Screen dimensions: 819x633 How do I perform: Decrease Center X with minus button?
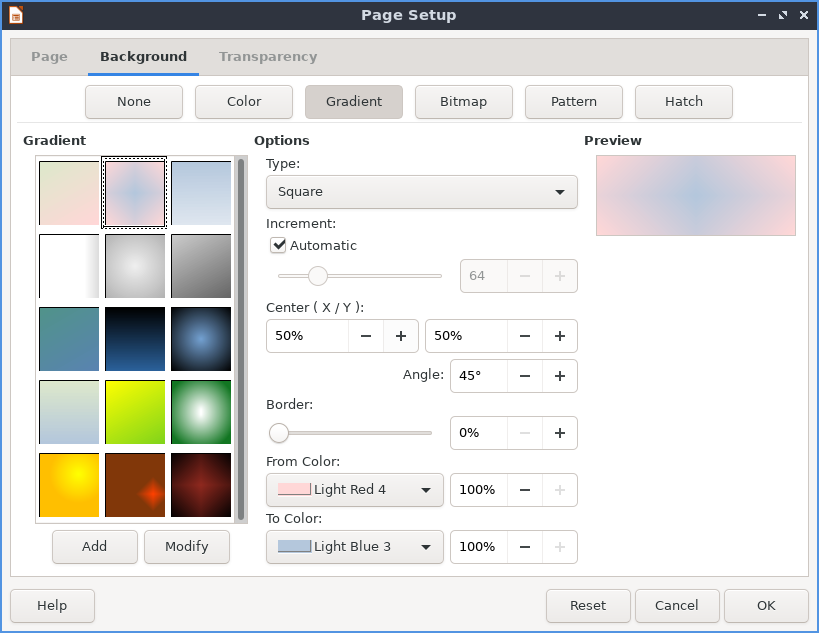pos(366,336)
